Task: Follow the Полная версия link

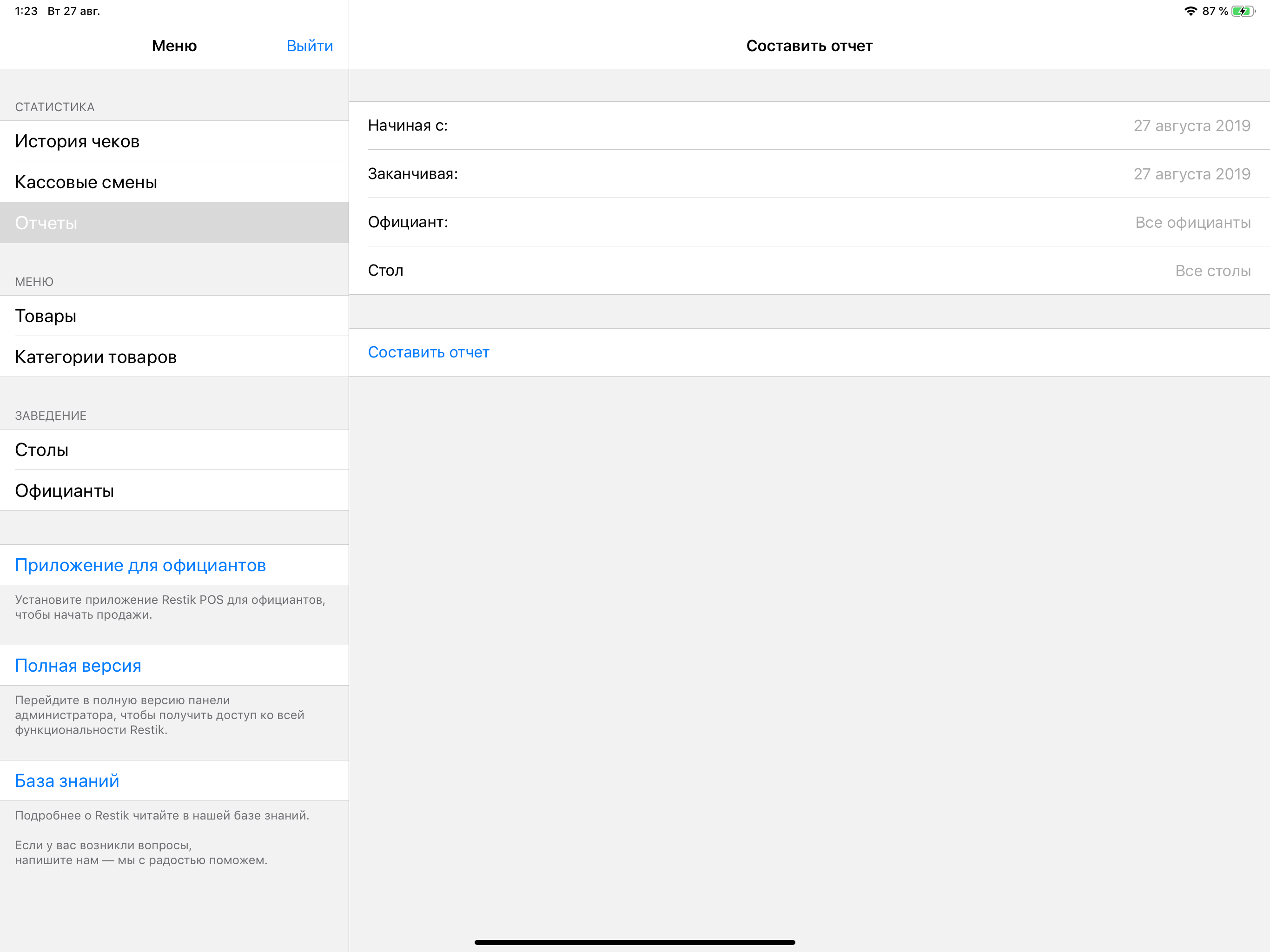Action: [x=78, y=666]
